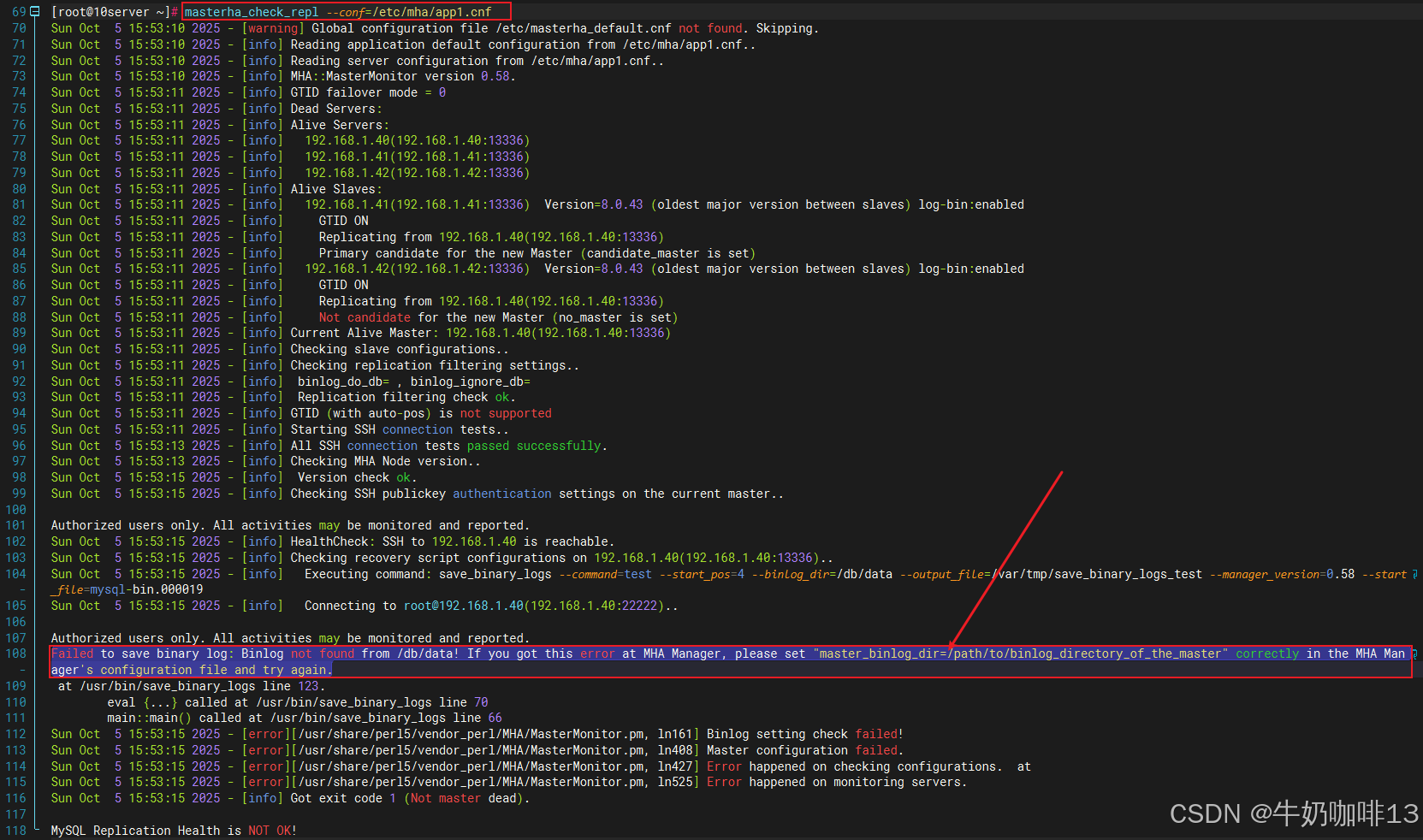Click "Primary candidate for the new Master" text
Viewport: 1423px width, 840px height.
point(446,253)
